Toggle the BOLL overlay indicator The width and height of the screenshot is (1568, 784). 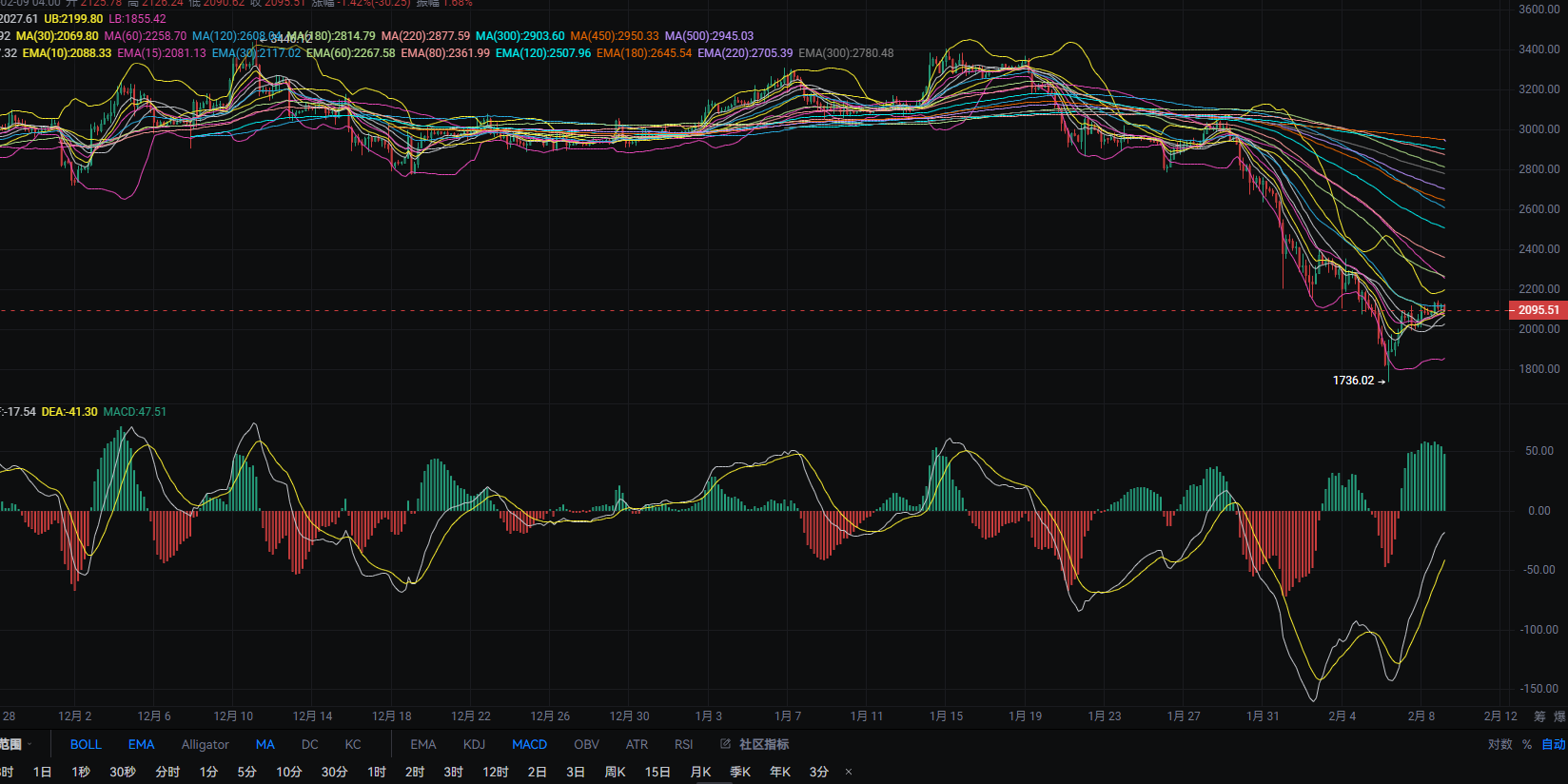coord(86,744)
